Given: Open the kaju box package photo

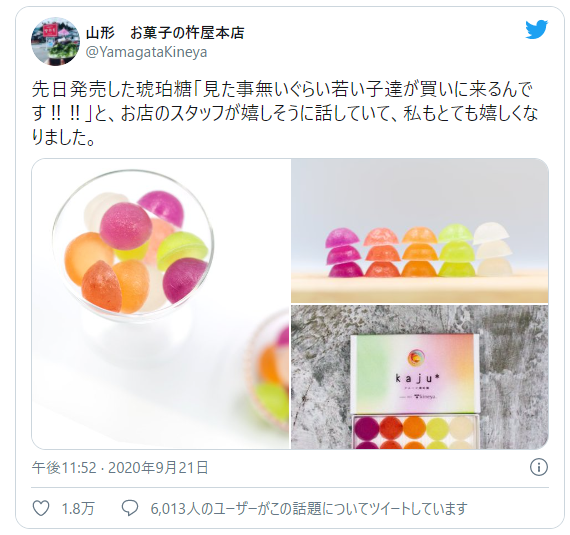Looking at the screenshot, I should (420, 377).
